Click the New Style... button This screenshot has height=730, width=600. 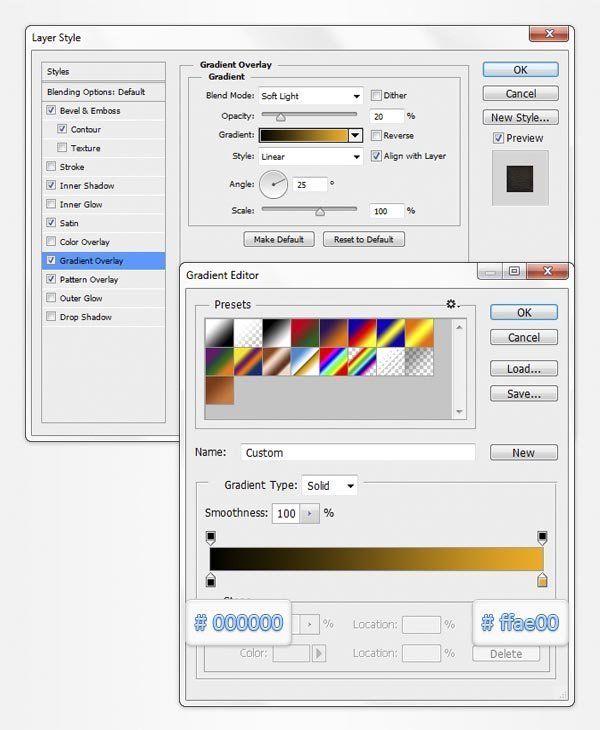click(520, 117)
